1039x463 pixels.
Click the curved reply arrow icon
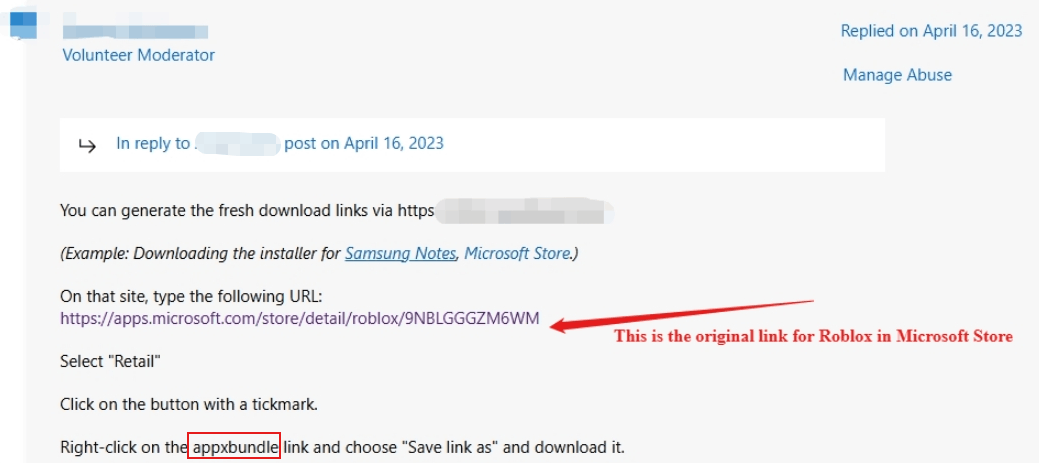point(87,145)
